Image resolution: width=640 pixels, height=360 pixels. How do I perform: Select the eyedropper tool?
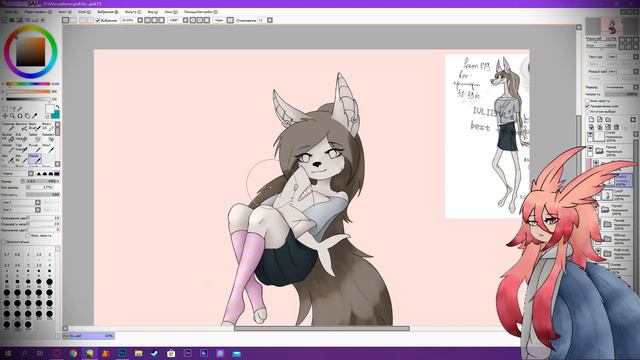(x=34, y=116)
